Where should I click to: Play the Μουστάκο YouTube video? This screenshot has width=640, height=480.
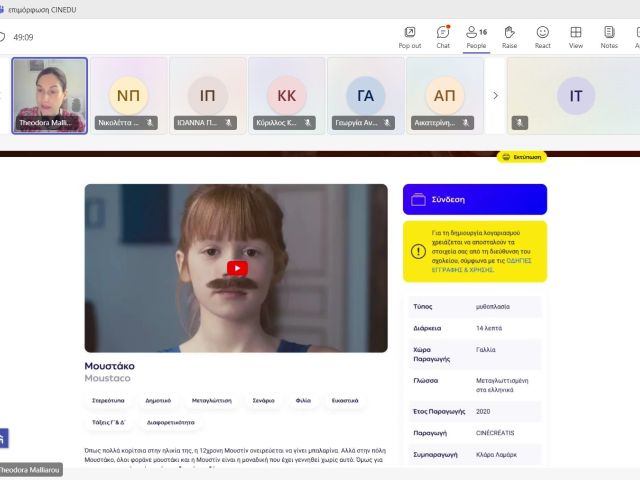coord(237,268)
